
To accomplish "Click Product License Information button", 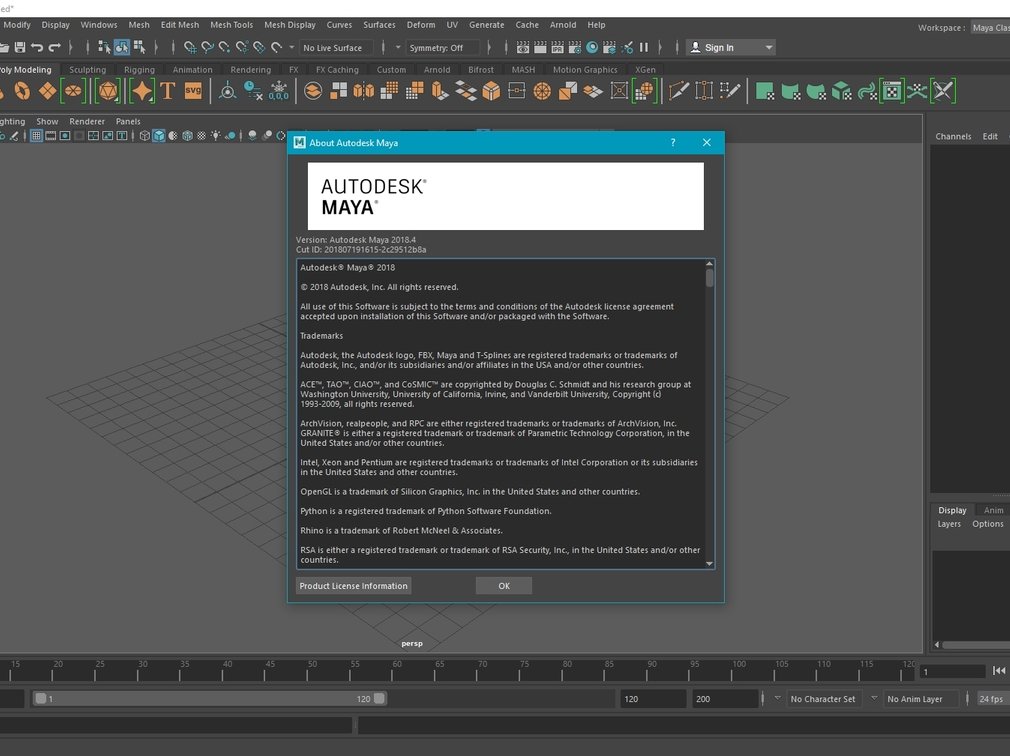I will 354,585.
